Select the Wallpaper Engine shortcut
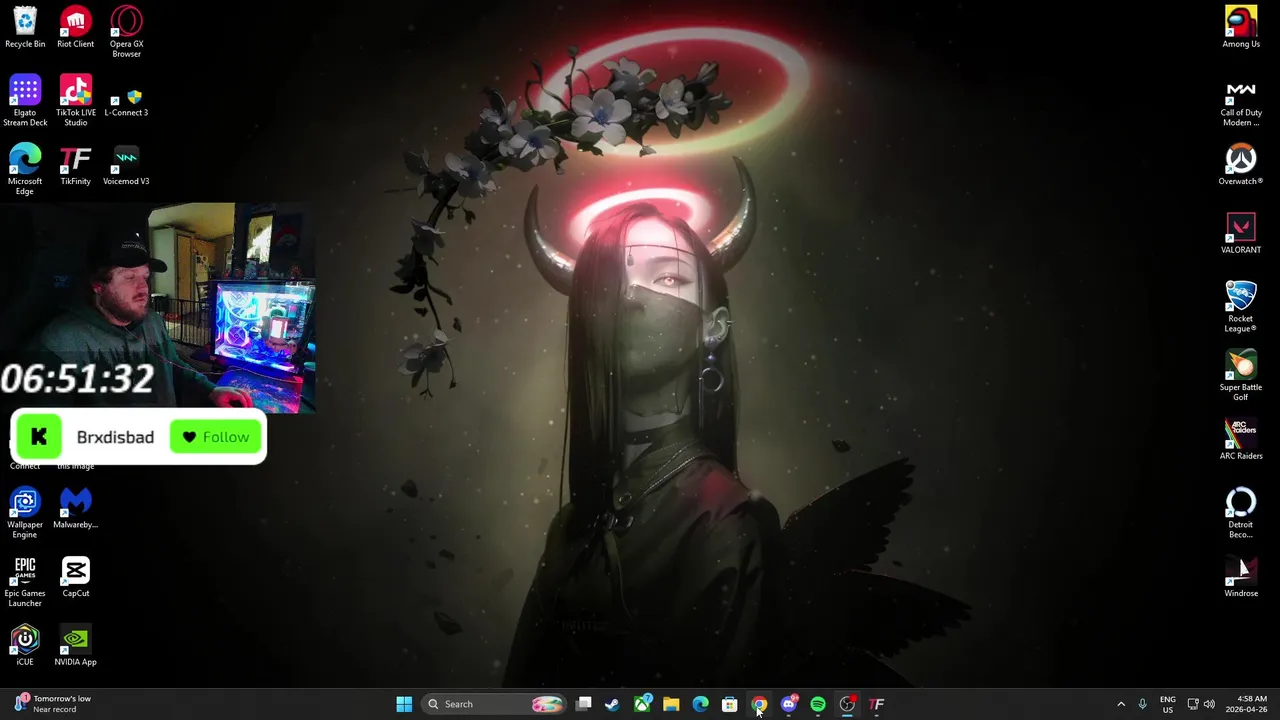 (25, 513)
